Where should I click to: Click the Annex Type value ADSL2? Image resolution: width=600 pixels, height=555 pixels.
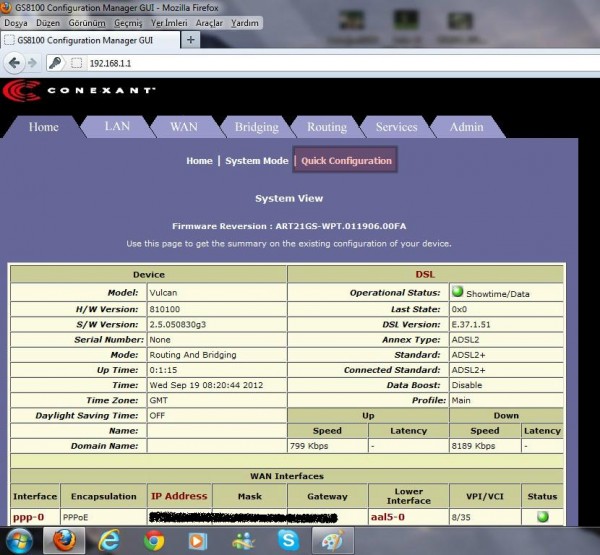tap(465, 340)
